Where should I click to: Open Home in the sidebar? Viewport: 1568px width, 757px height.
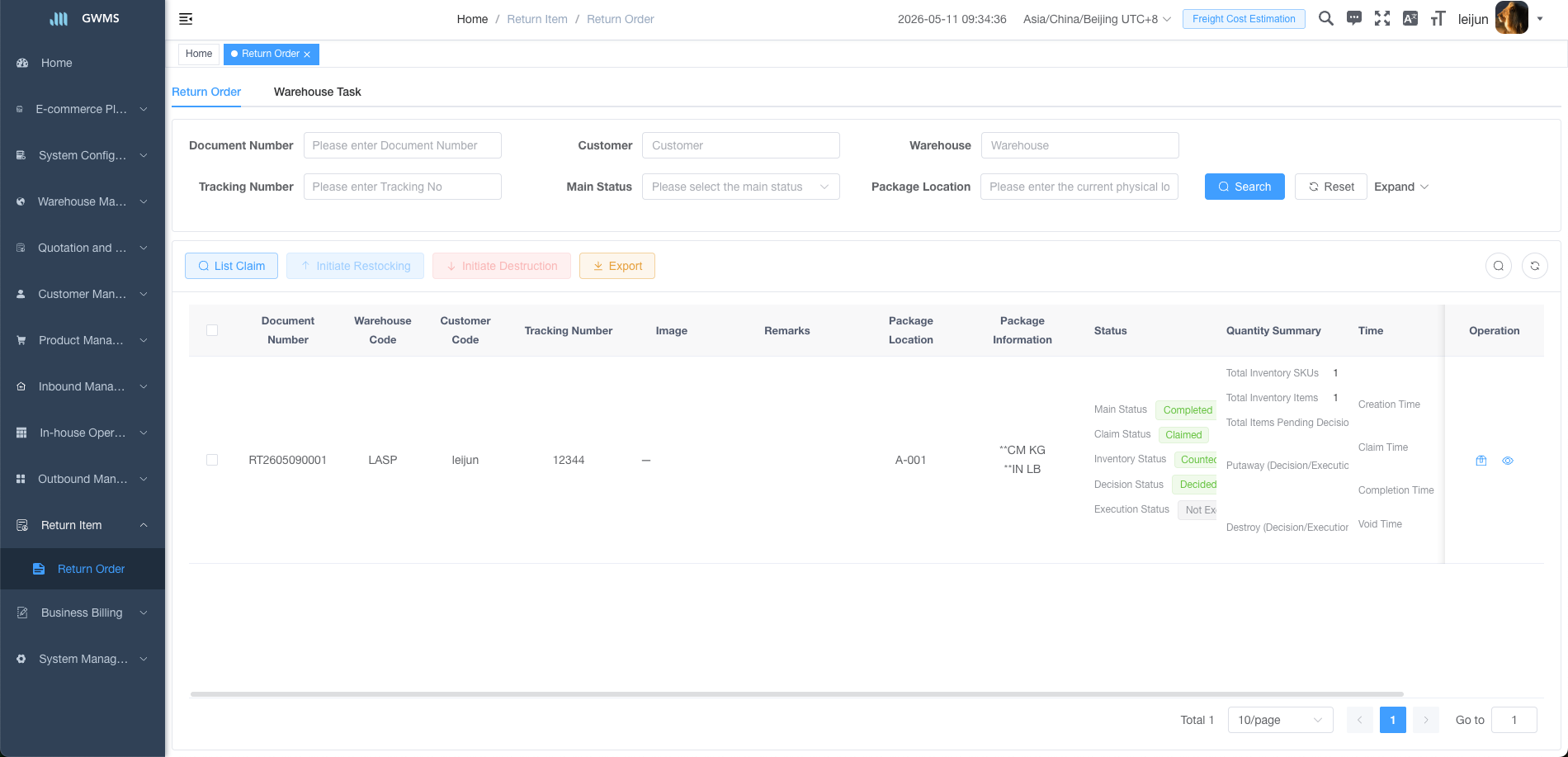click(83, 63)
